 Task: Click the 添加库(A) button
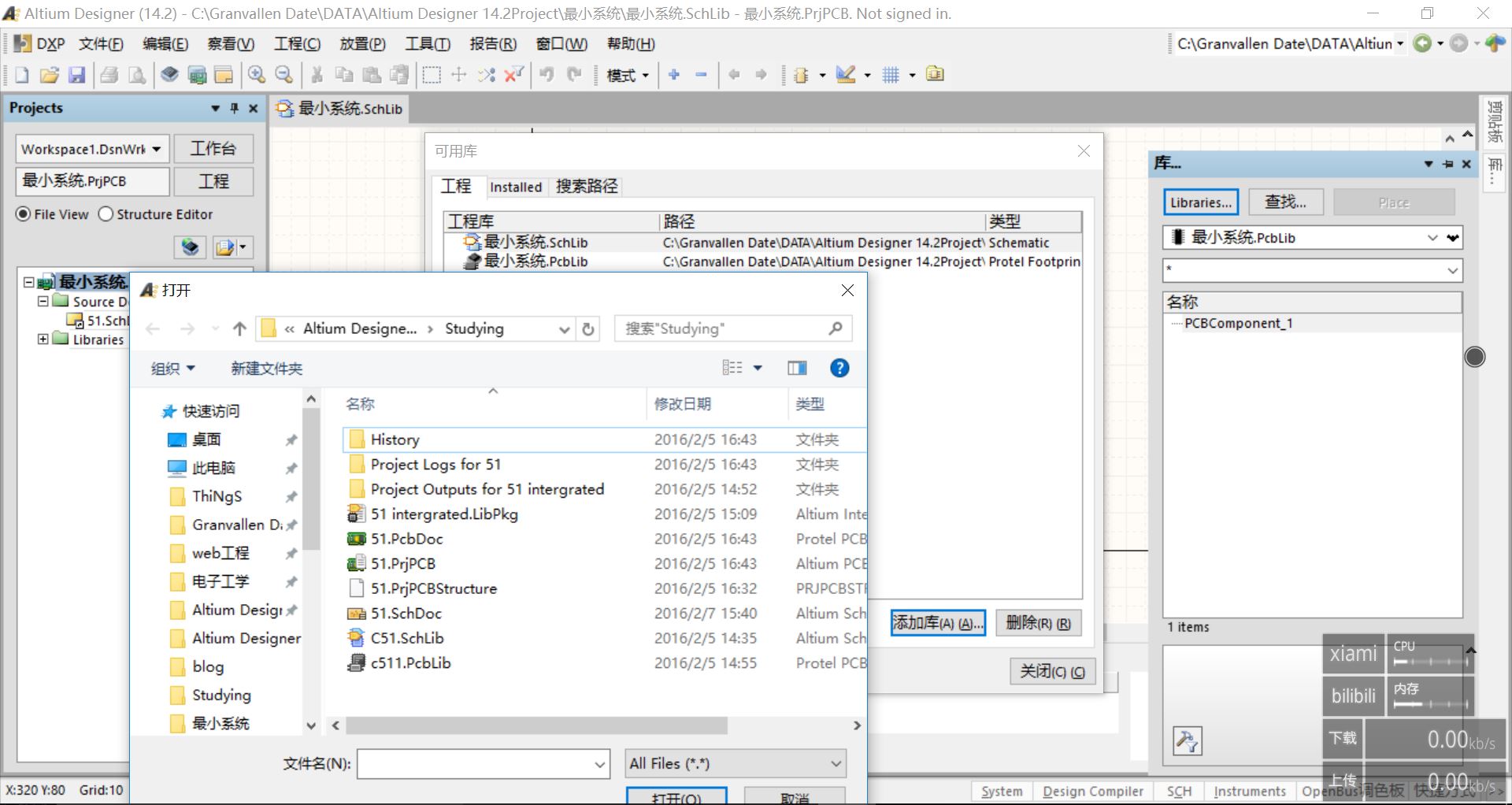(938, 623)
